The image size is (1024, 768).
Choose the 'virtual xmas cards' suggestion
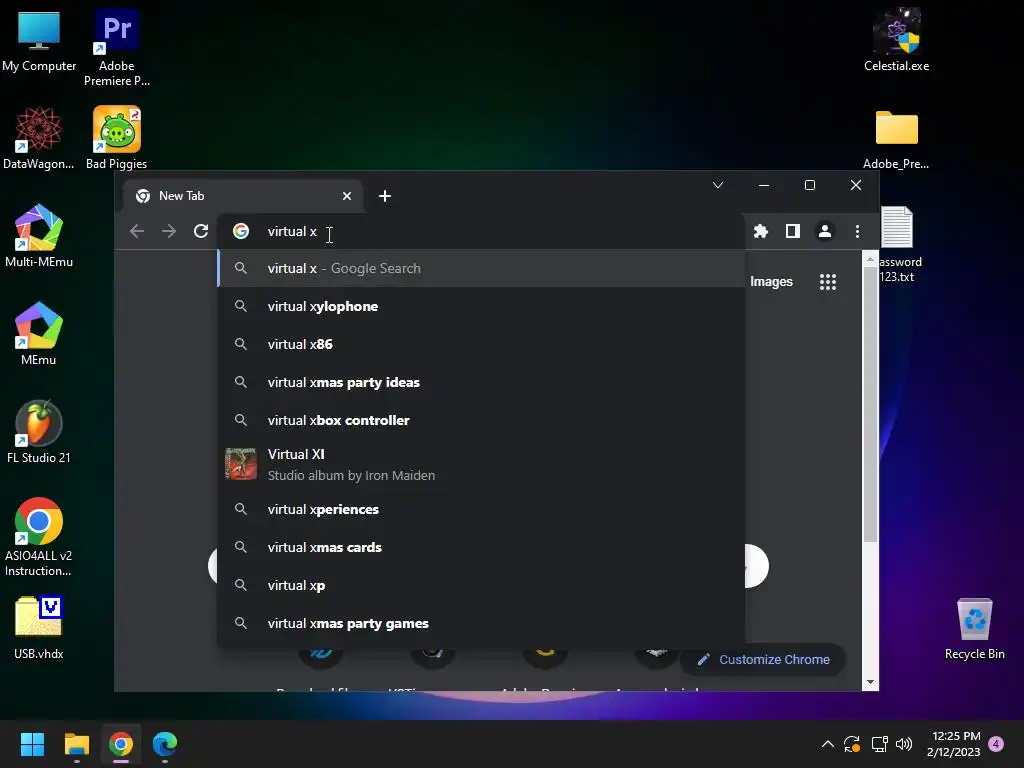pyautogui.click(x=481, y=547)
